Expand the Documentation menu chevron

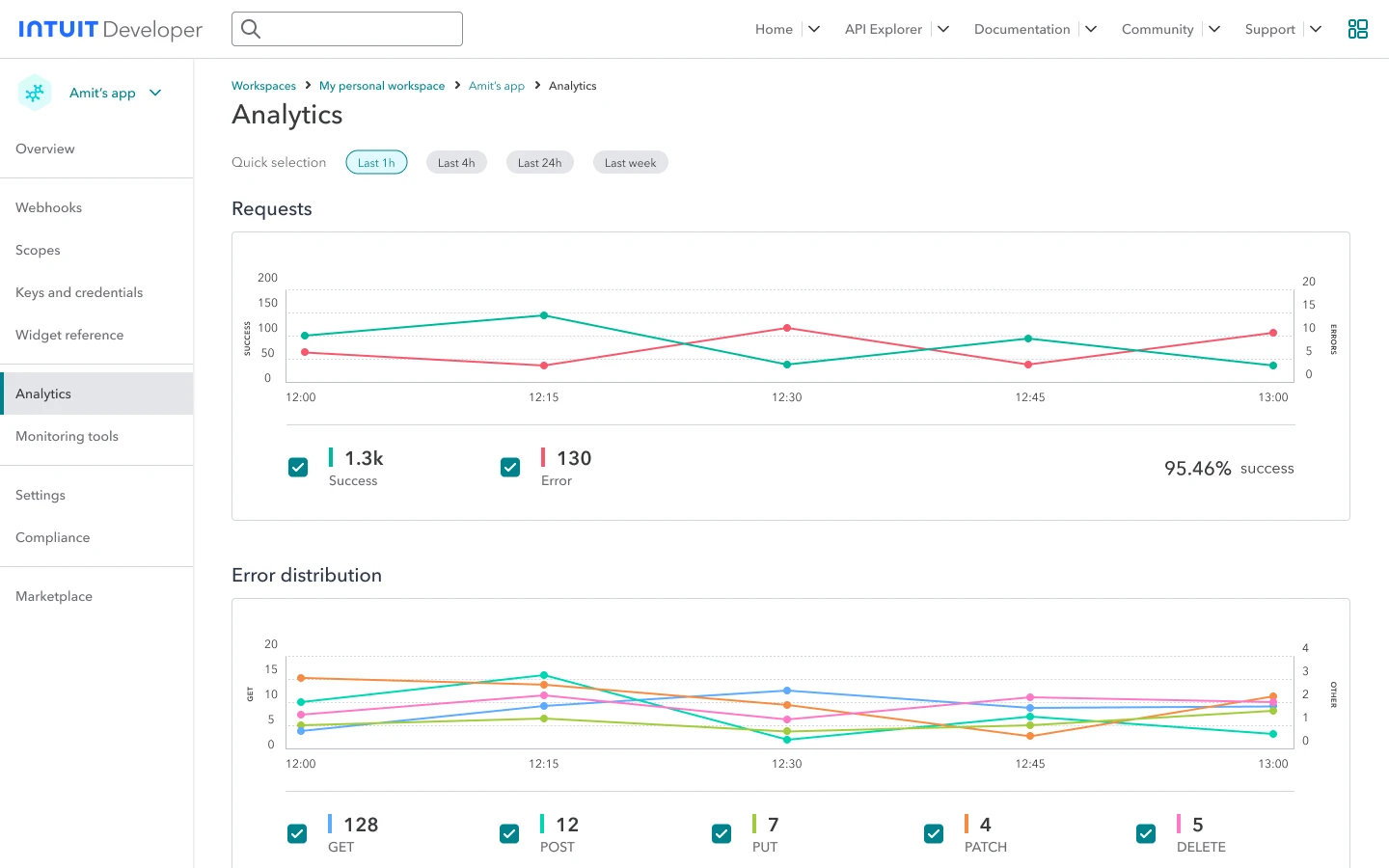(1091, 29)
